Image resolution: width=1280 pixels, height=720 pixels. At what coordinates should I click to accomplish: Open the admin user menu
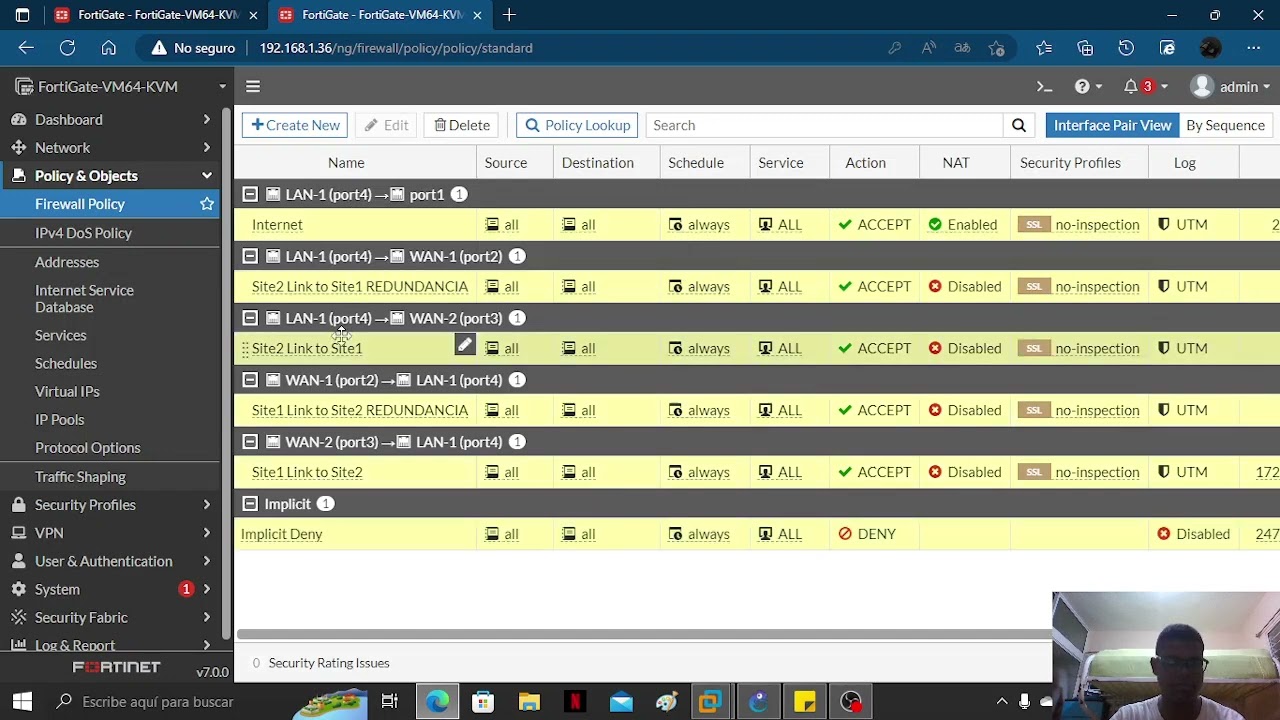pyautogui.click(x=1231, y=87)
